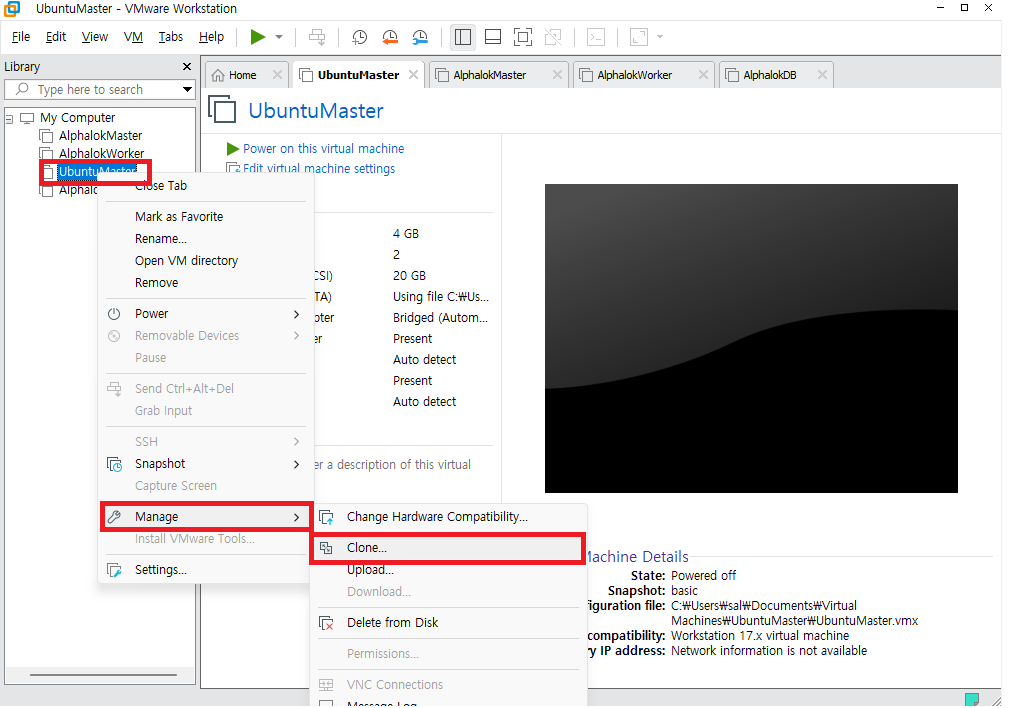This screenshot has width=1015, height=708.
Task: Open the power options dropdown arrow
Action: [x=279, y=37]
